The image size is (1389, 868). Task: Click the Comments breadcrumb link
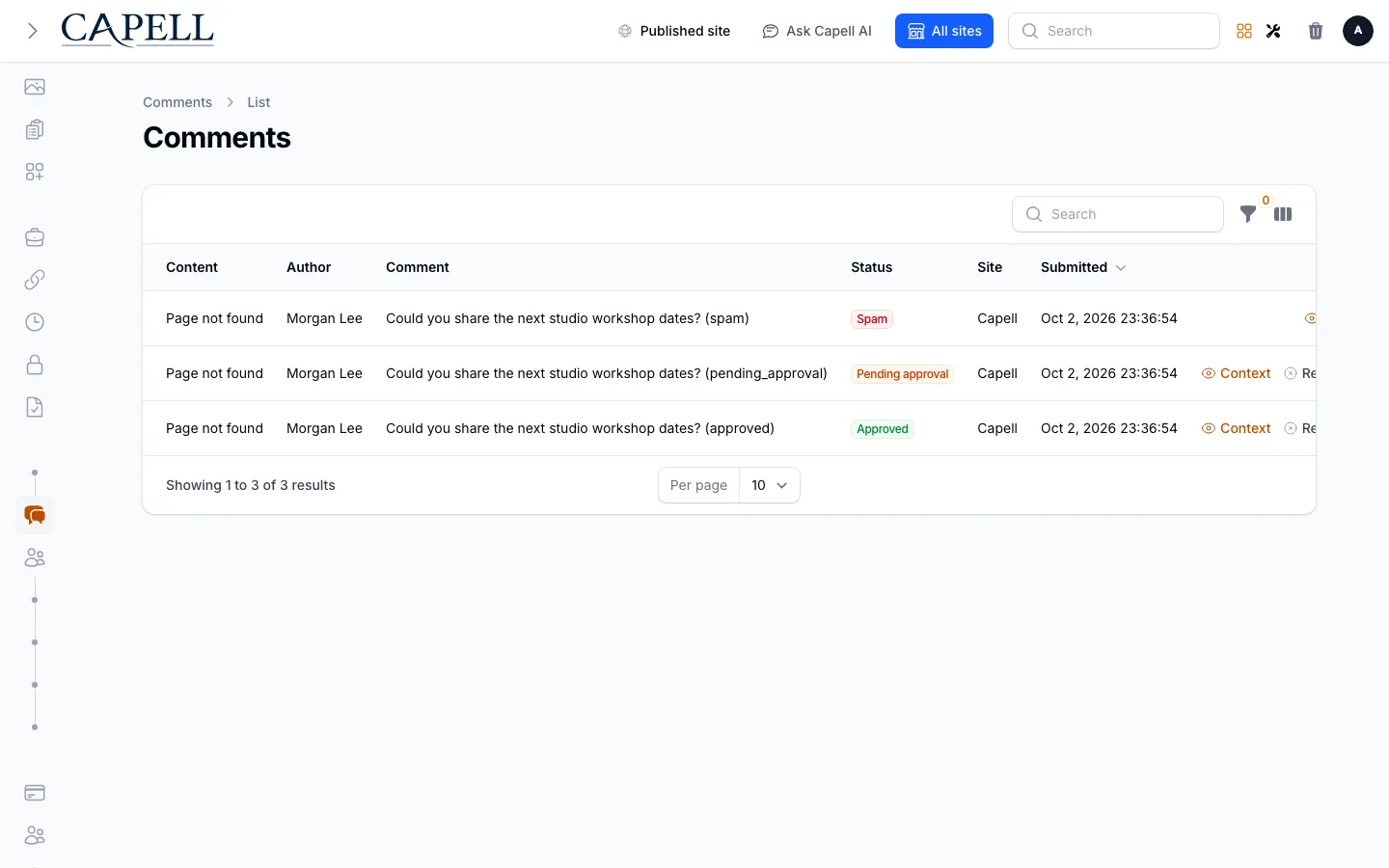(x=177, y=102)
